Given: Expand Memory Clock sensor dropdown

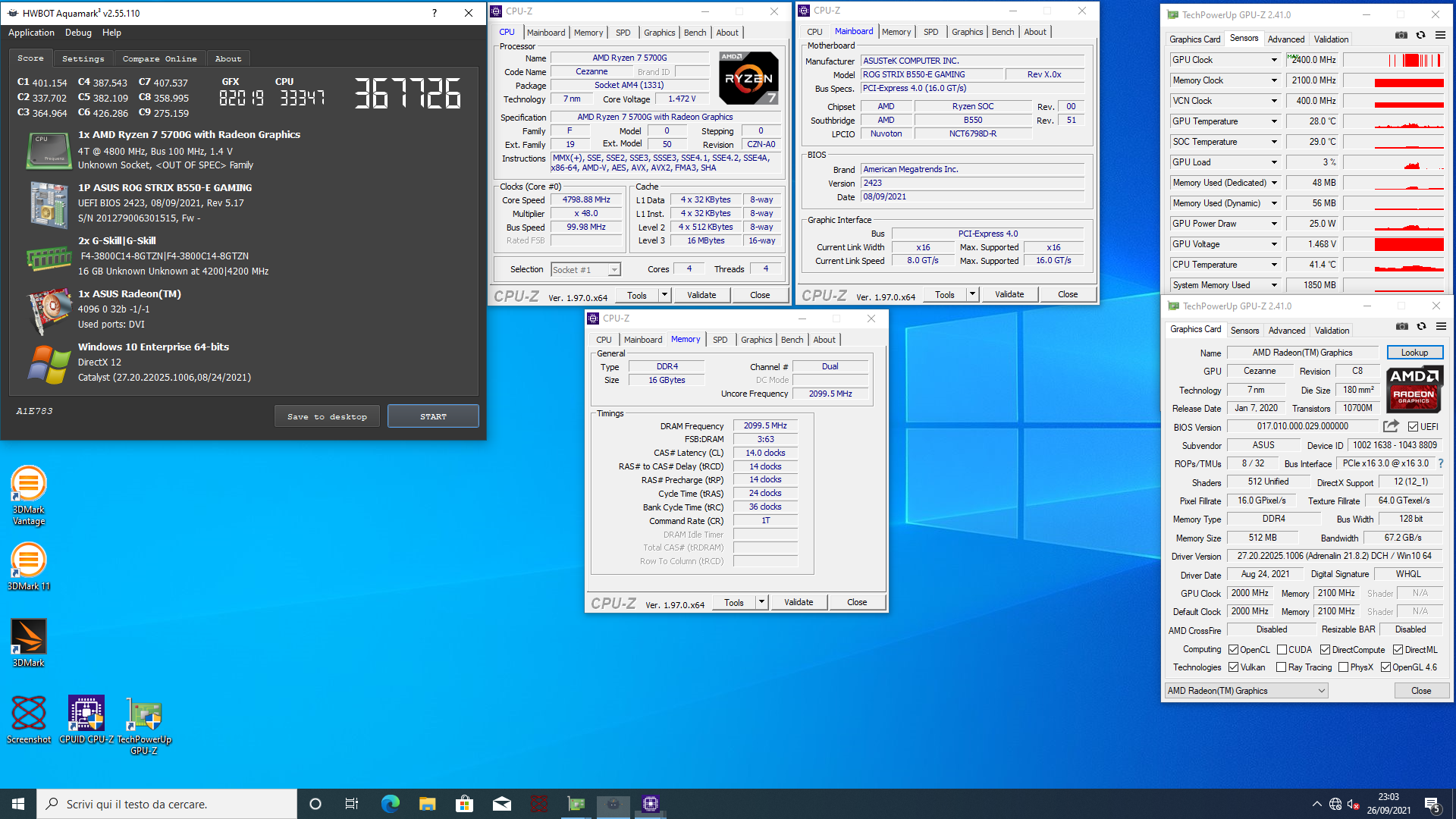Looking at the screenshot, I should [1274, 80].
